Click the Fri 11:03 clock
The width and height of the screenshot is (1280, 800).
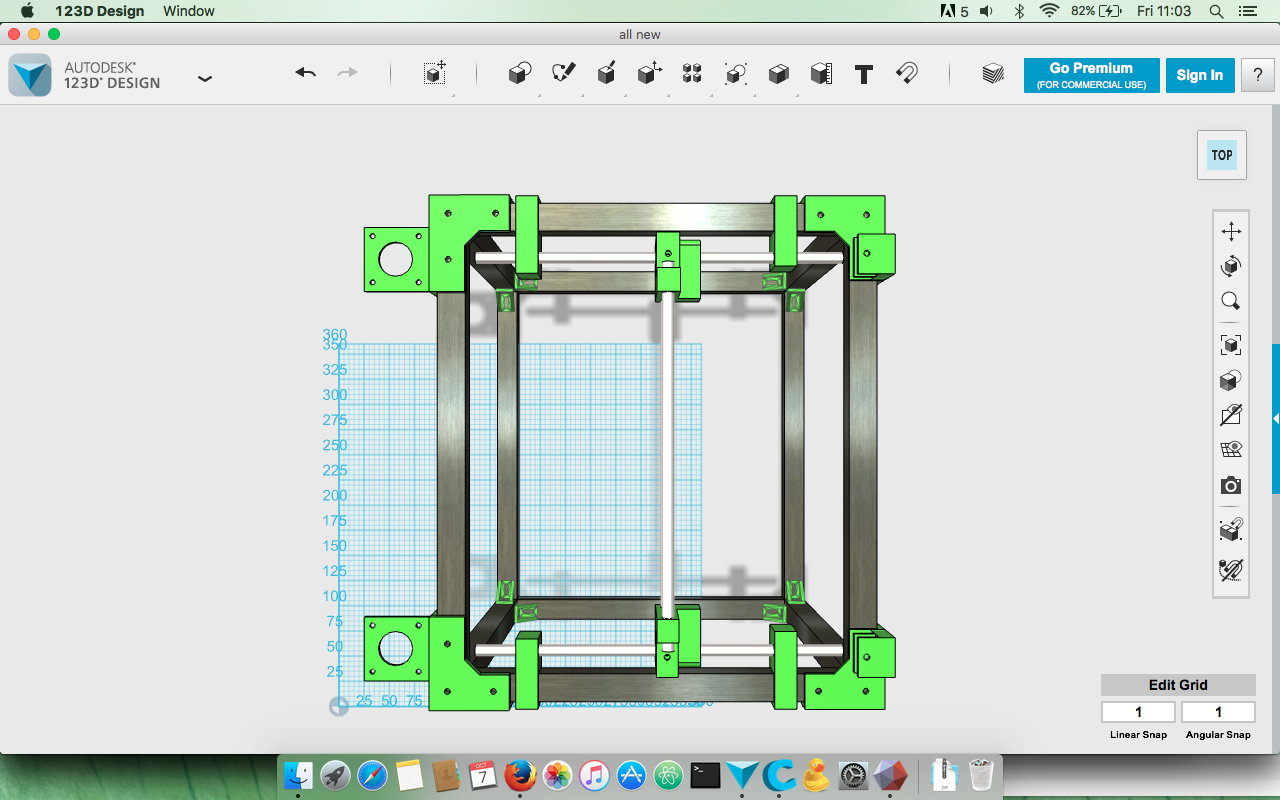(1164, 11)
